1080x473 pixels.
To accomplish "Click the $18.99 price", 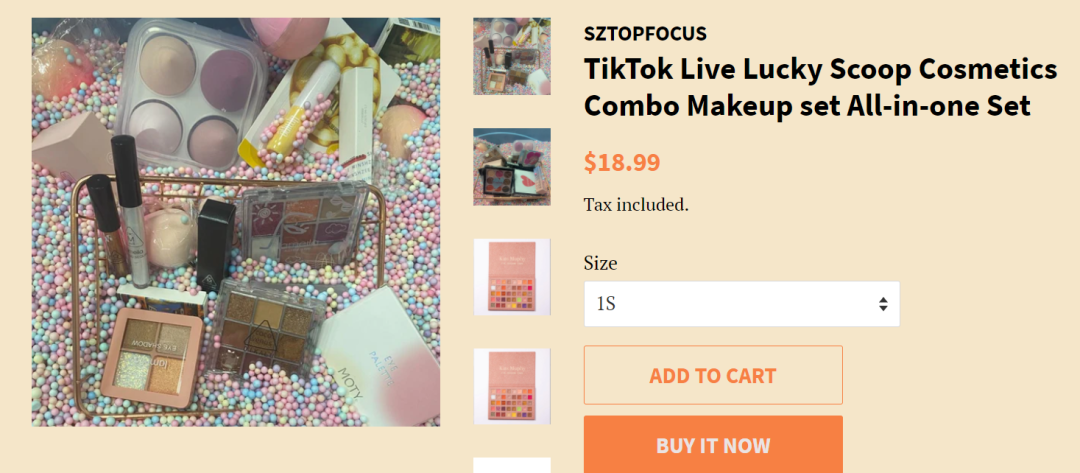I will [x=622, y=162].
